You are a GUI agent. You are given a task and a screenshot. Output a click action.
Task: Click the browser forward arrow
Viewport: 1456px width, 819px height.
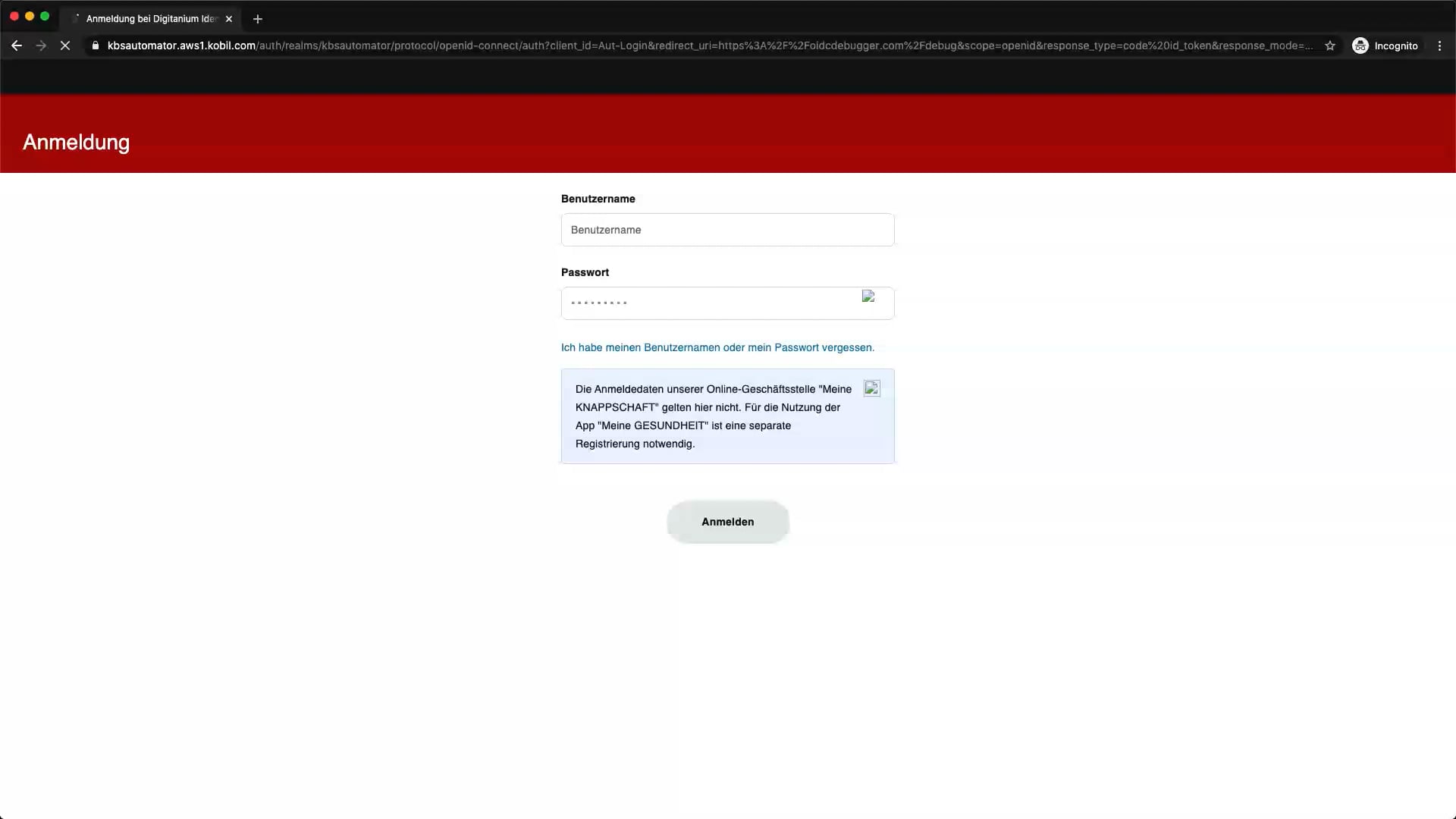pos(41,45)
